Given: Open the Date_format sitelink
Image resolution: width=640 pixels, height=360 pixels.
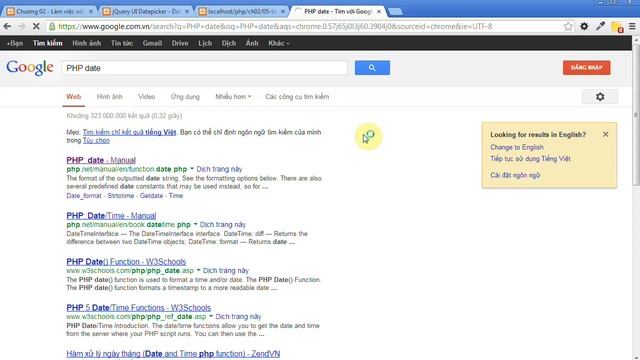Looking at the screenshot, I should (x=84, y=196).
